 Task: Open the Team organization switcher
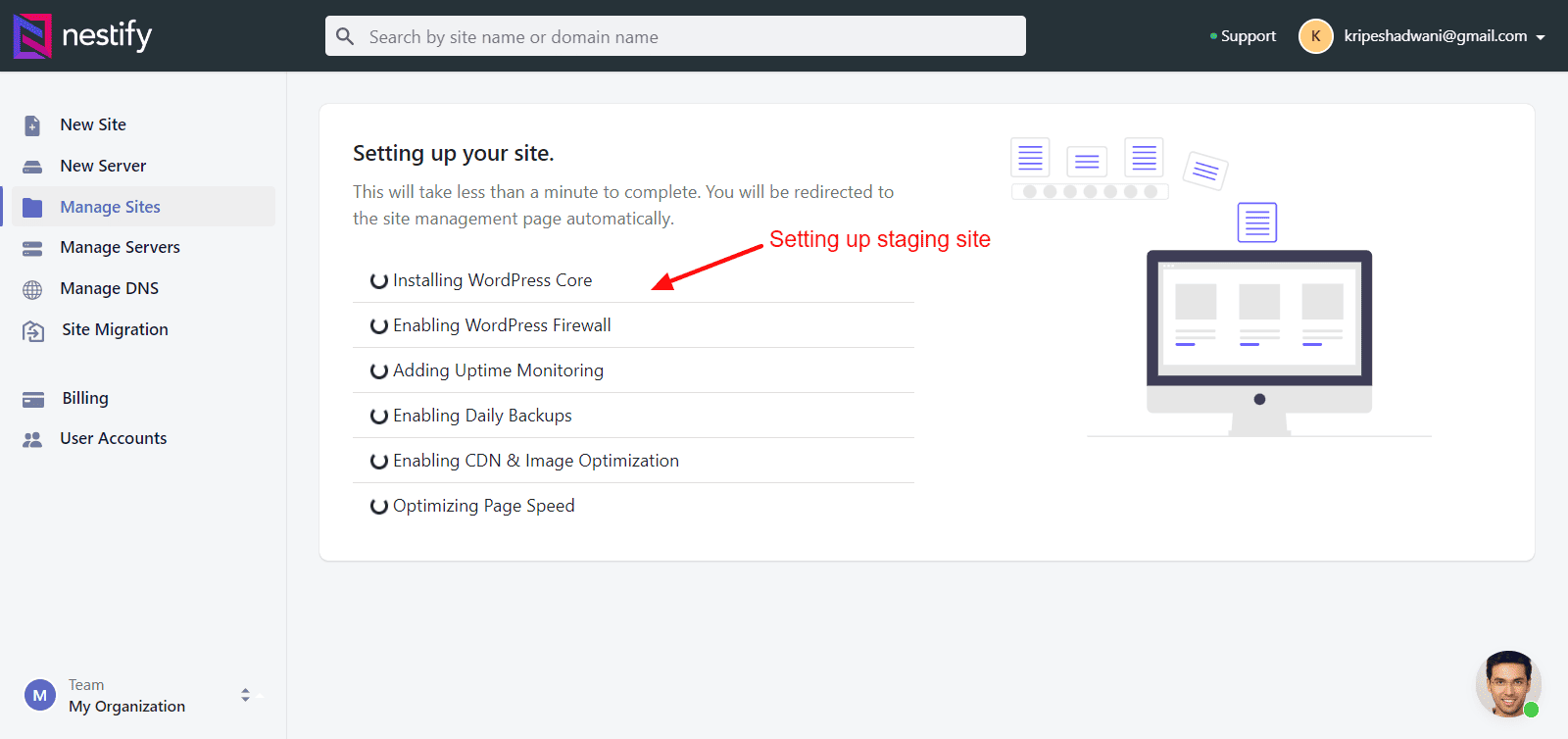(x=245, y=695)
